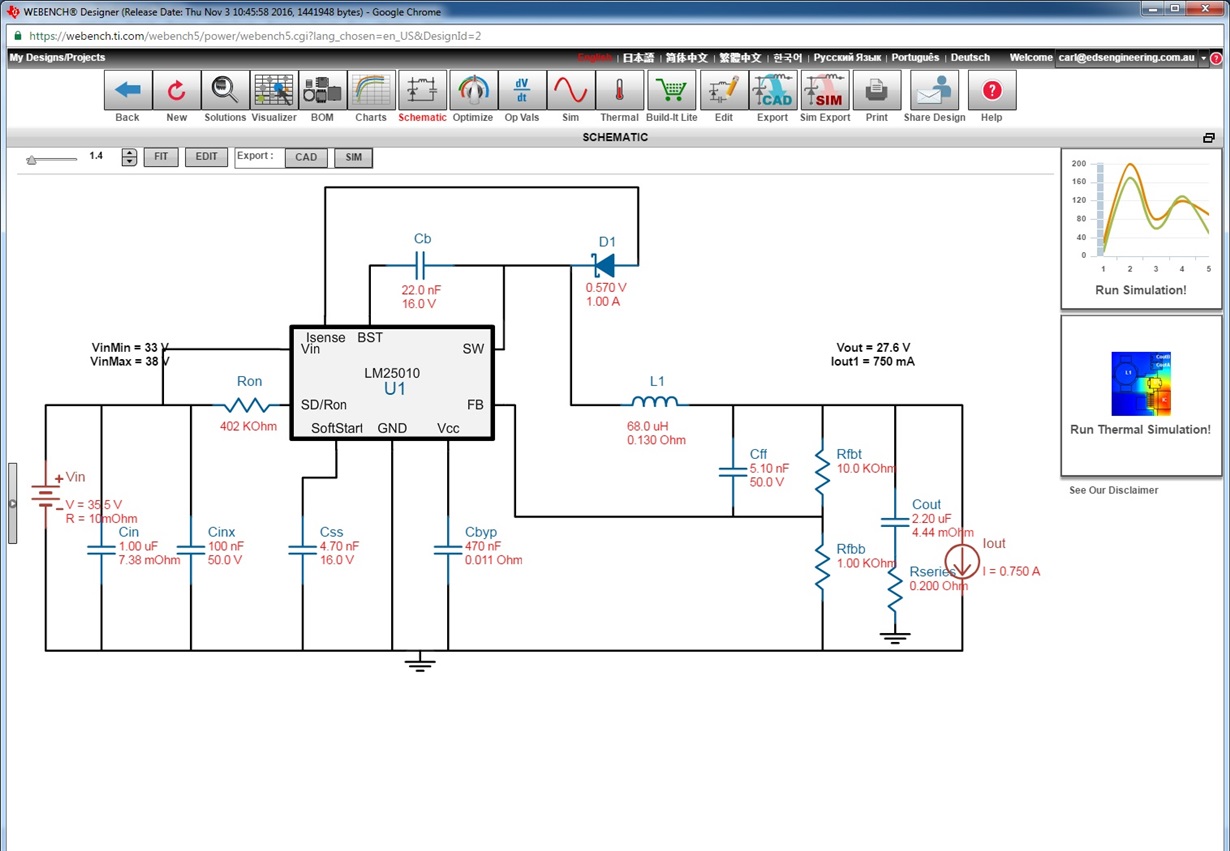Open My Designs/Projects menu

(57, 58)
